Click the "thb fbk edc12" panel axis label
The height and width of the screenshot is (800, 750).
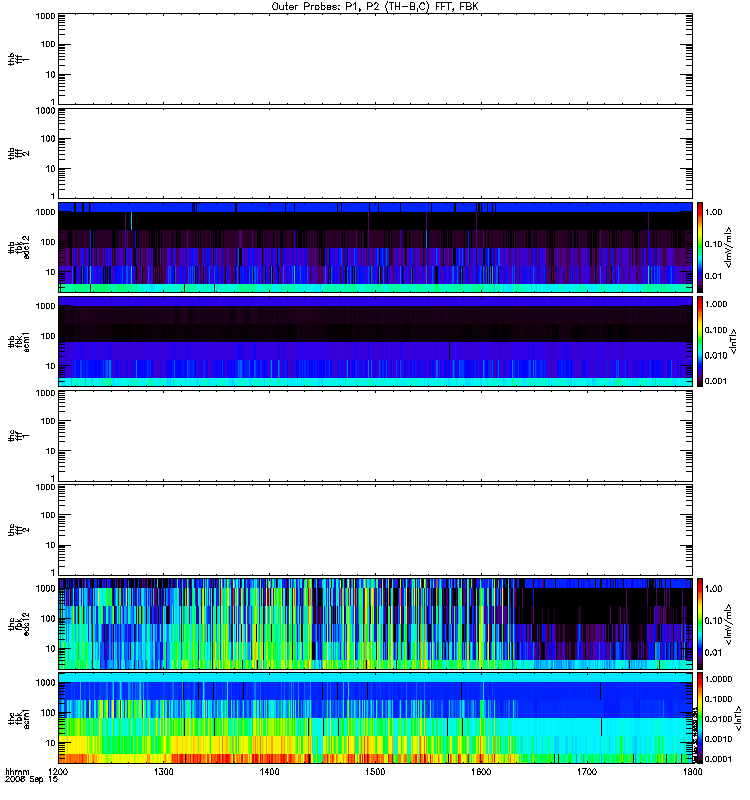coord(18,247)
